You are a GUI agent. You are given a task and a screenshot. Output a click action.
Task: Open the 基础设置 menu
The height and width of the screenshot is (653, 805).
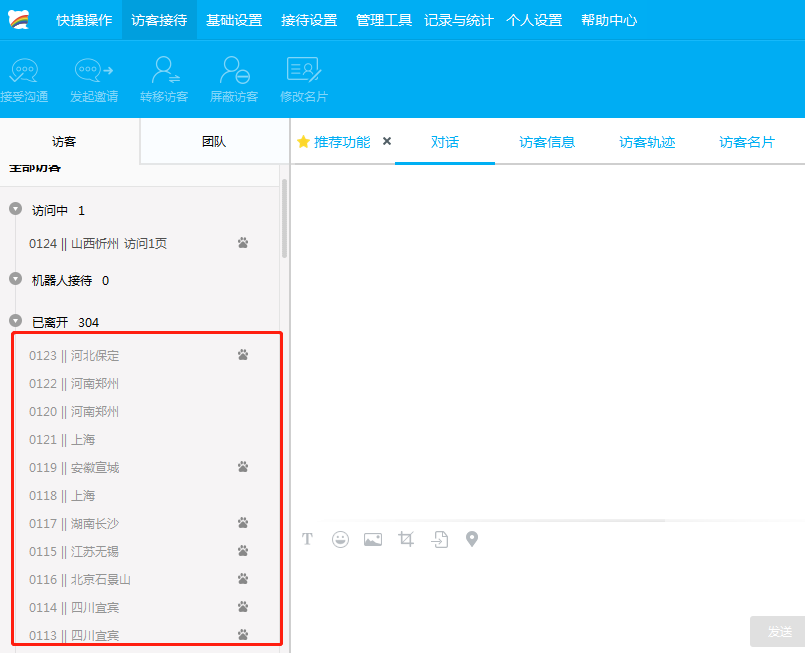234,20
